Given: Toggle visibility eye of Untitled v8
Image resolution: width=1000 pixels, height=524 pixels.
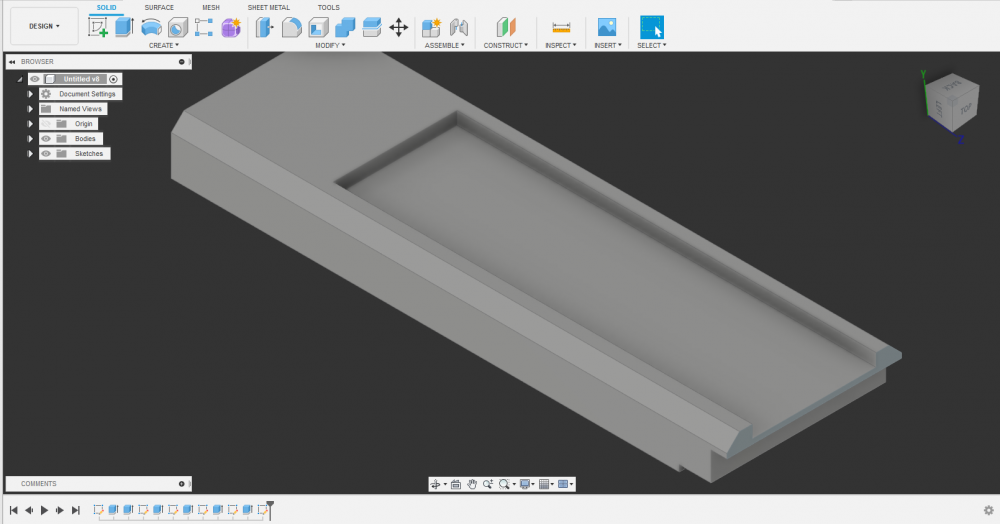Looking at the screenshot, I should click(35, 79).
